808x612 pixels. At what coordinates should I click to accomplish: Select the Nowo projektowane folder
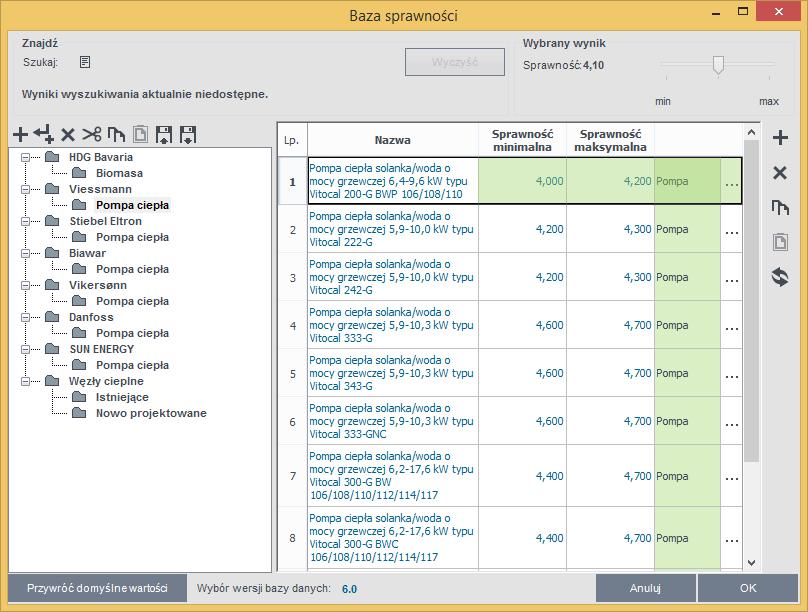[x=151, y=413]
